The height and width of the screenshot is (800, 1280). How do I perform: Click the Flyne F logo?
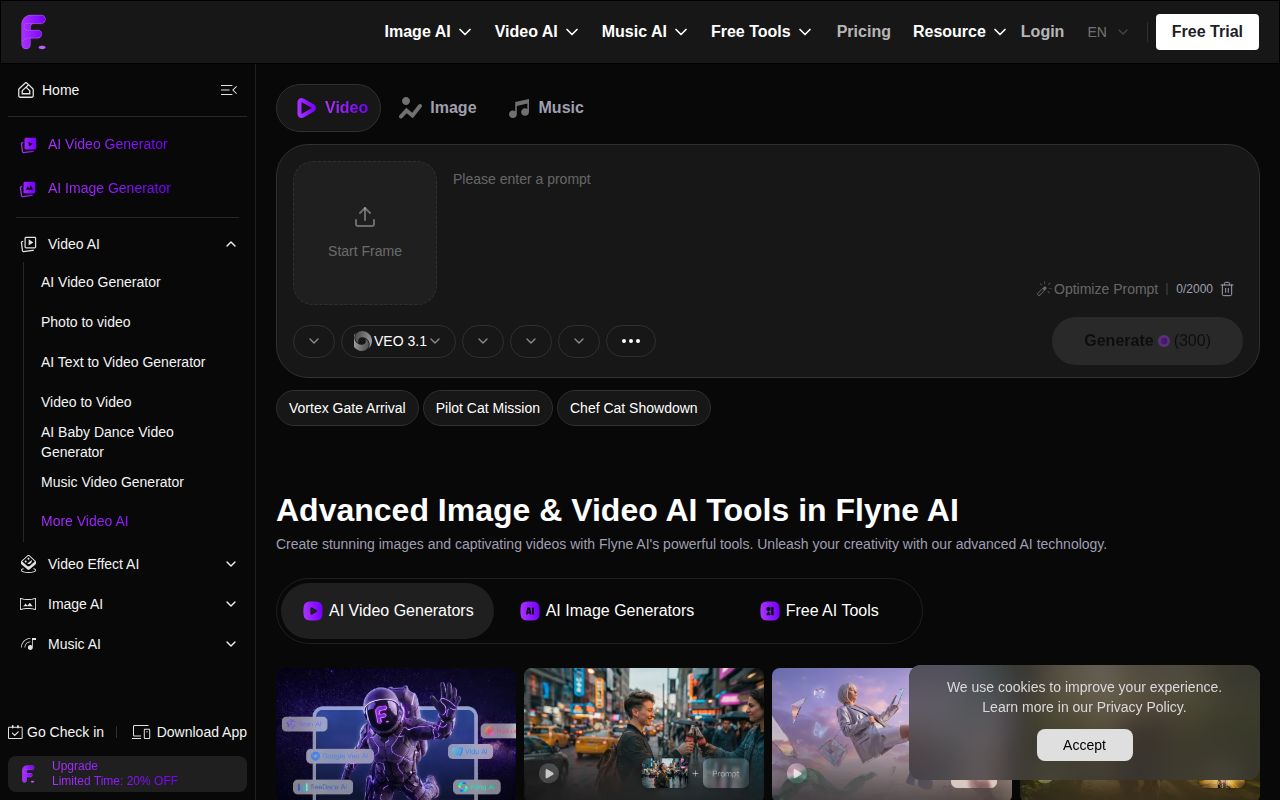(x=33, y=32)
